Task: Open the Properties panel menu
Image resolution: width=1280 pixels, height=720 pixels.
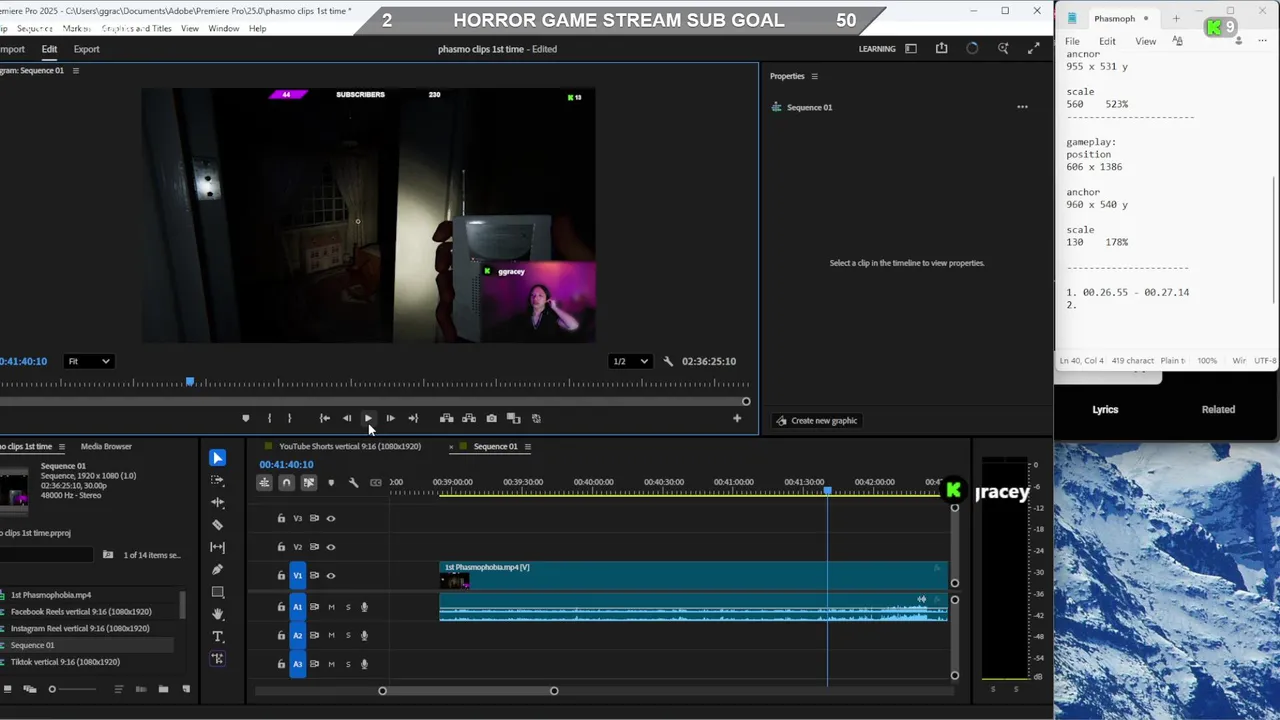Action: click(x=814, y=76)
